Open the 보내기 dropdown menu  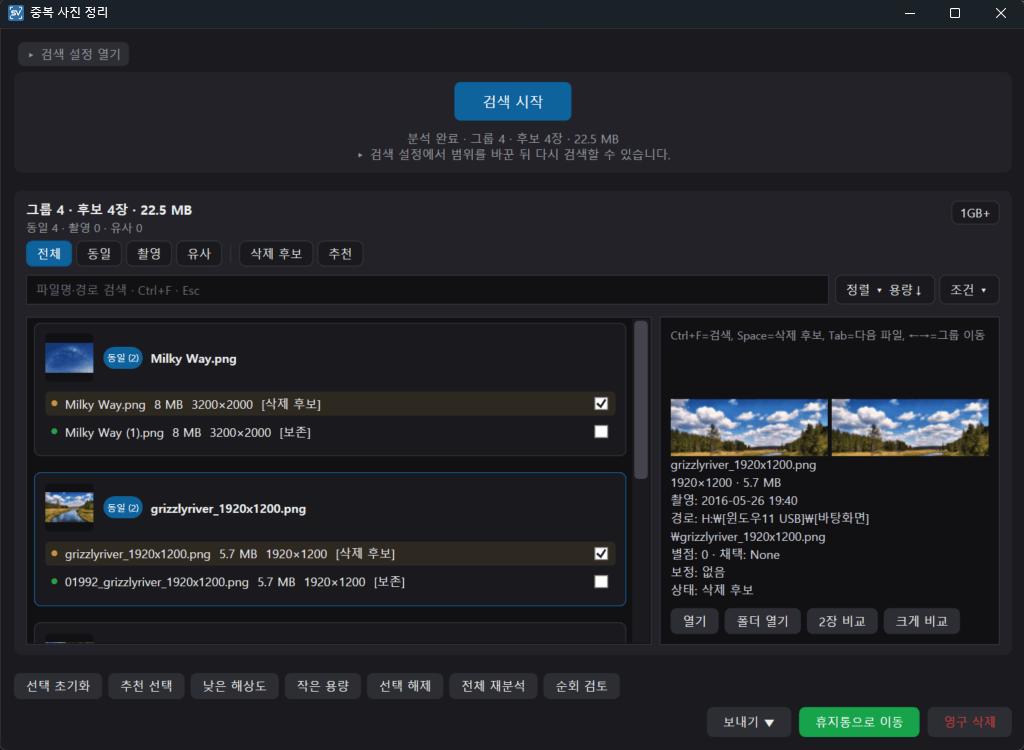(748, 722)
